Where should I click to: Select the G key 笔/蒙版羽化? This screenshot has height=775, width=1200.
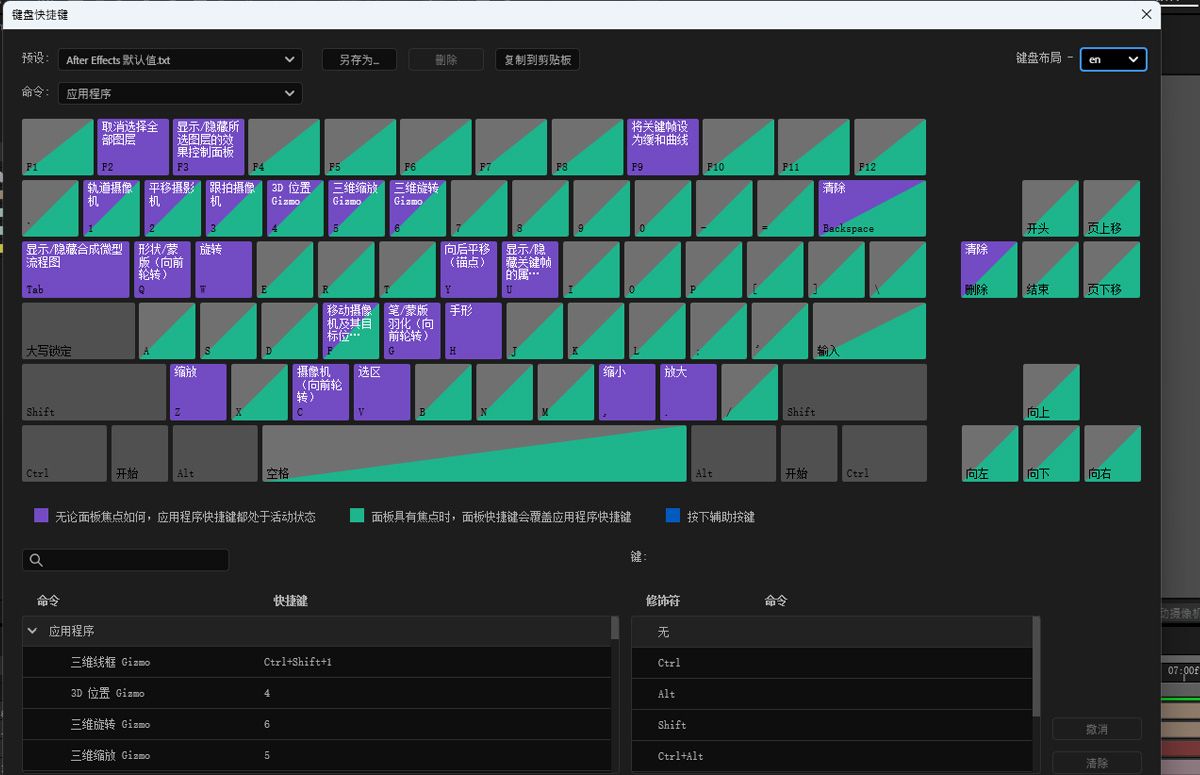[412, 330]
